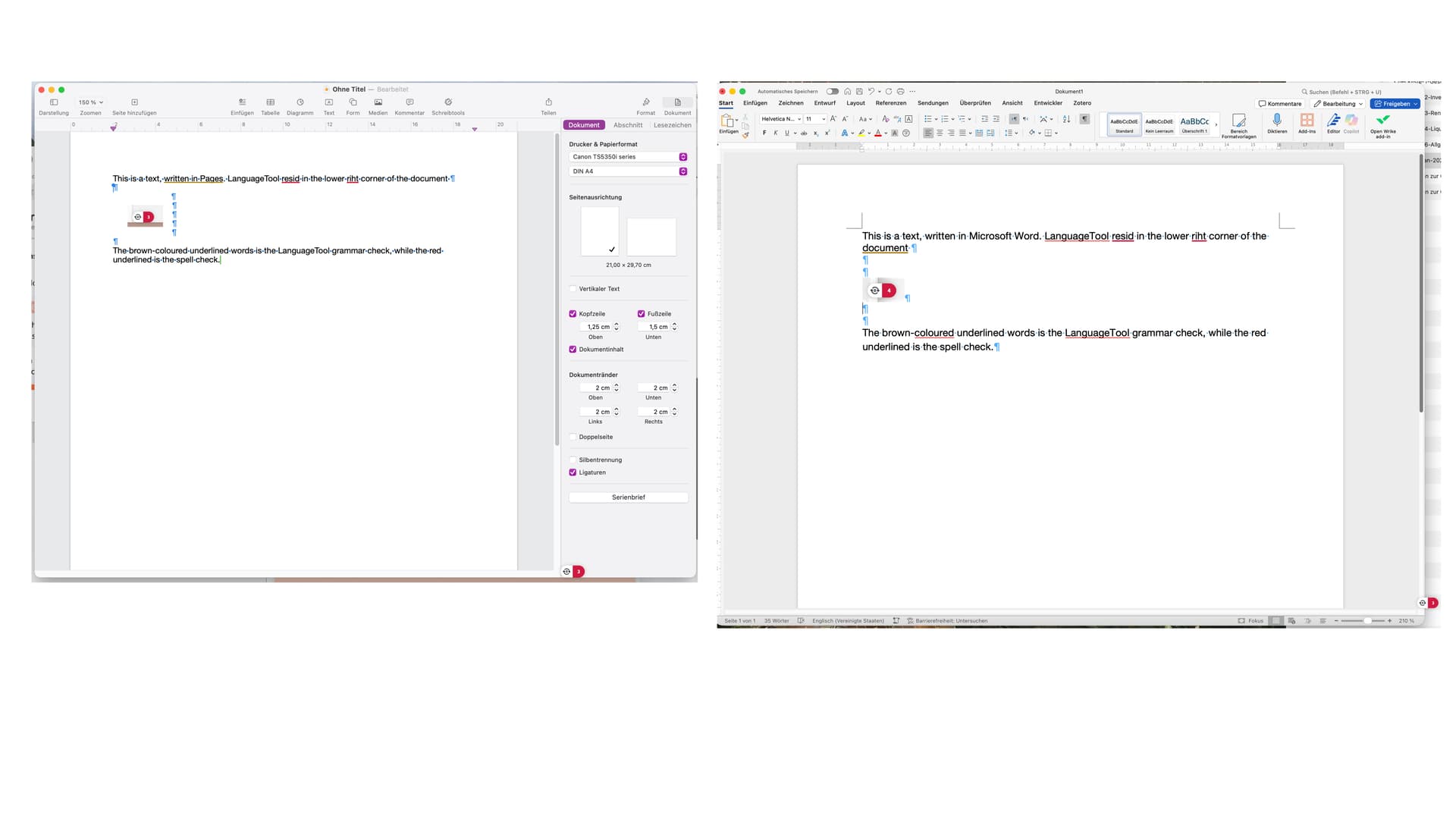
Task: Open the Format brush panel in Pages
Action: point(645,102)
